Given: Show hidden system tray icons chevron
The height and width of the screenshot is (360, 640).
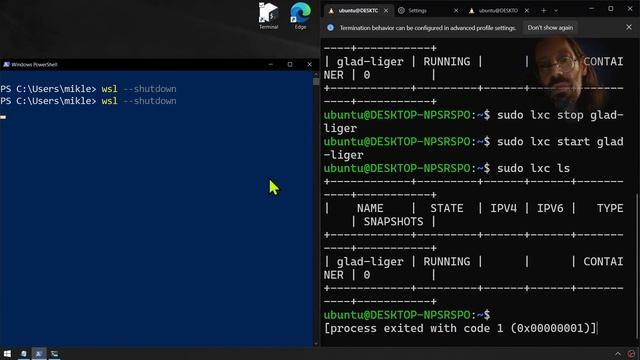Looking at the screenshot, I should click(x=618, y=354).
